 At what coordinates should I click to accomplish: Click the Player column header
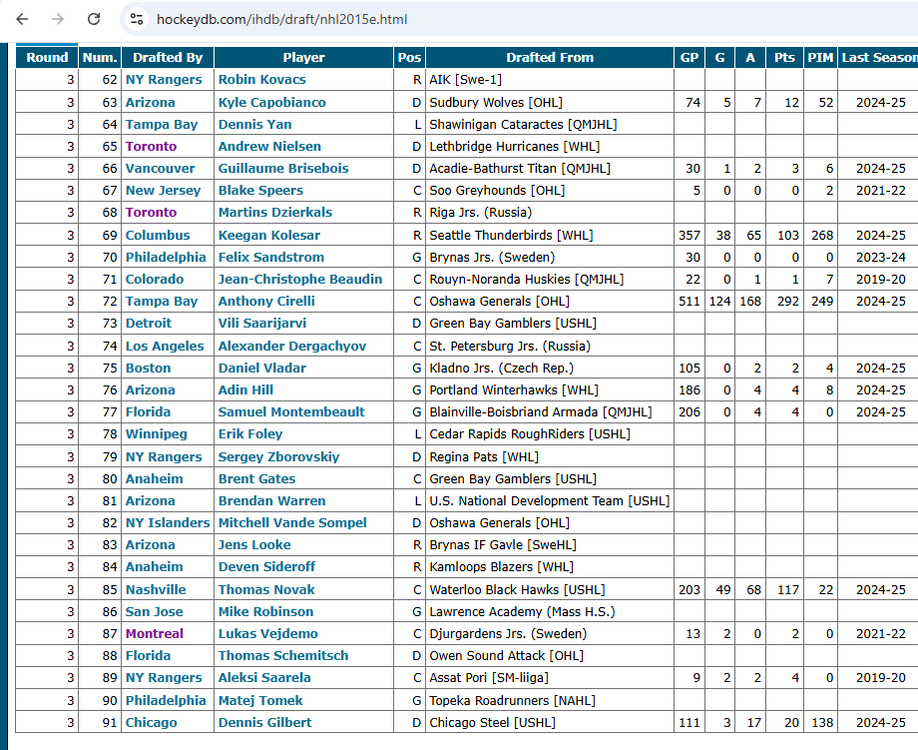[x=303, y=58]
